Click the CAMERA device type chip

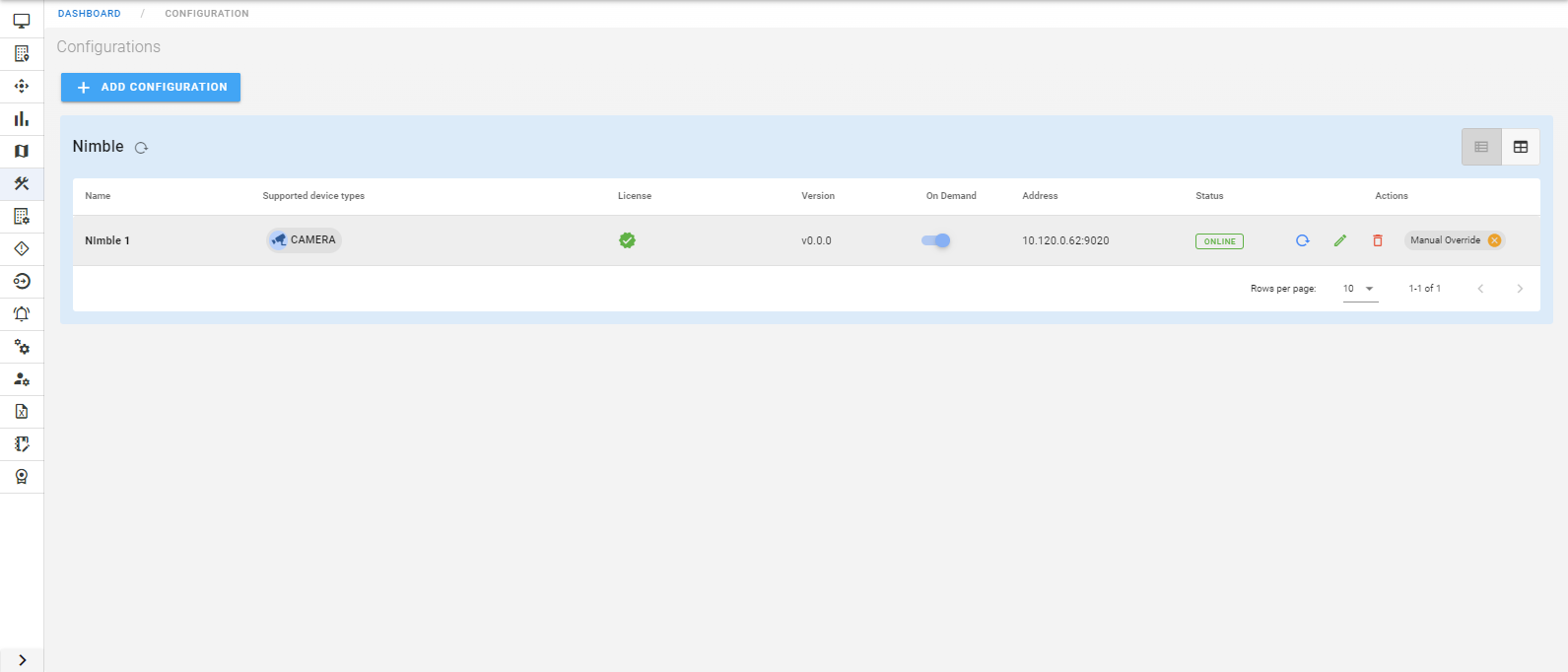coord(304,240)
